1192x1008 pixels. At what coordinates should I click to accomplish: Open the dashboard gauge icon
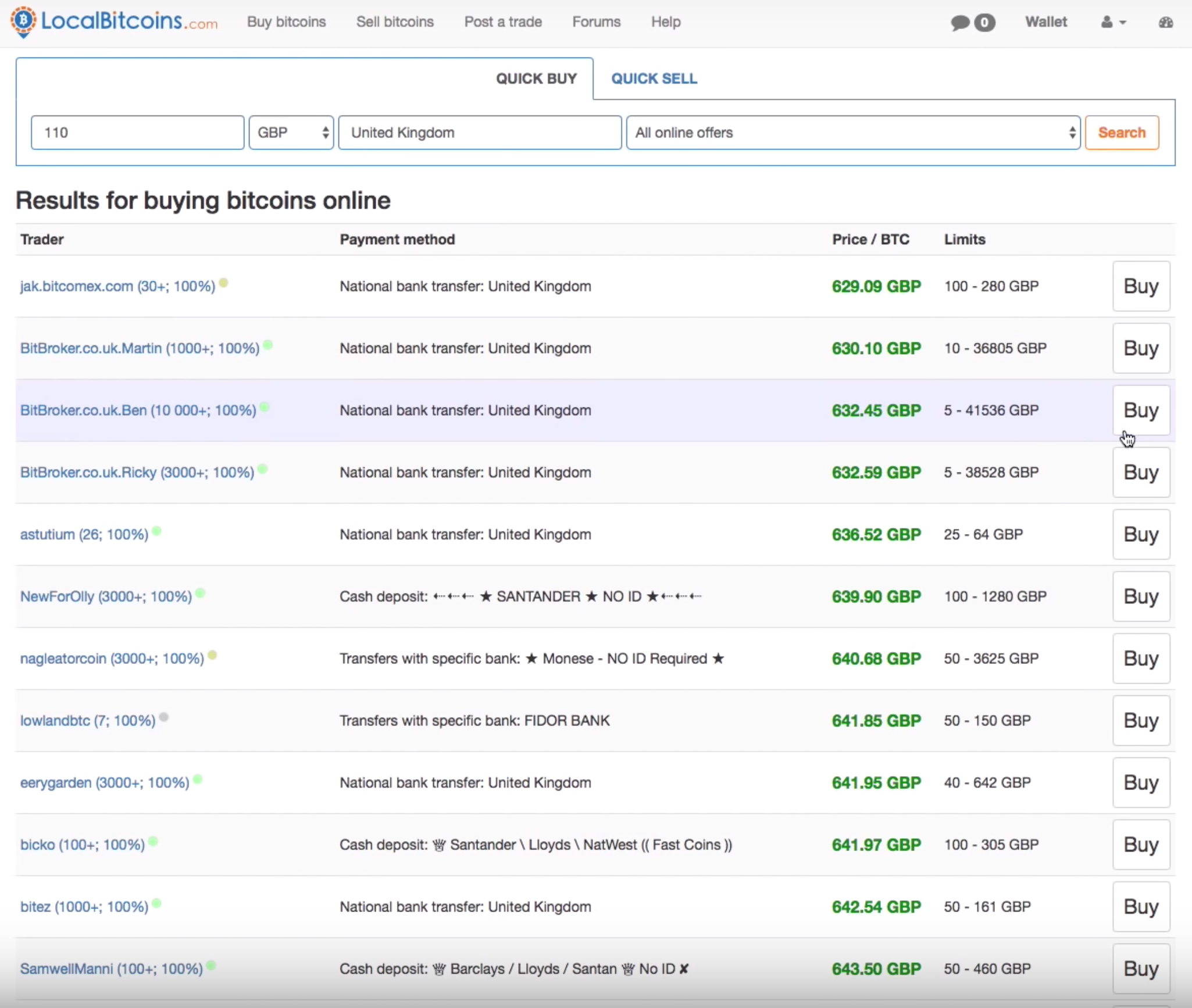click(1165, 22)
